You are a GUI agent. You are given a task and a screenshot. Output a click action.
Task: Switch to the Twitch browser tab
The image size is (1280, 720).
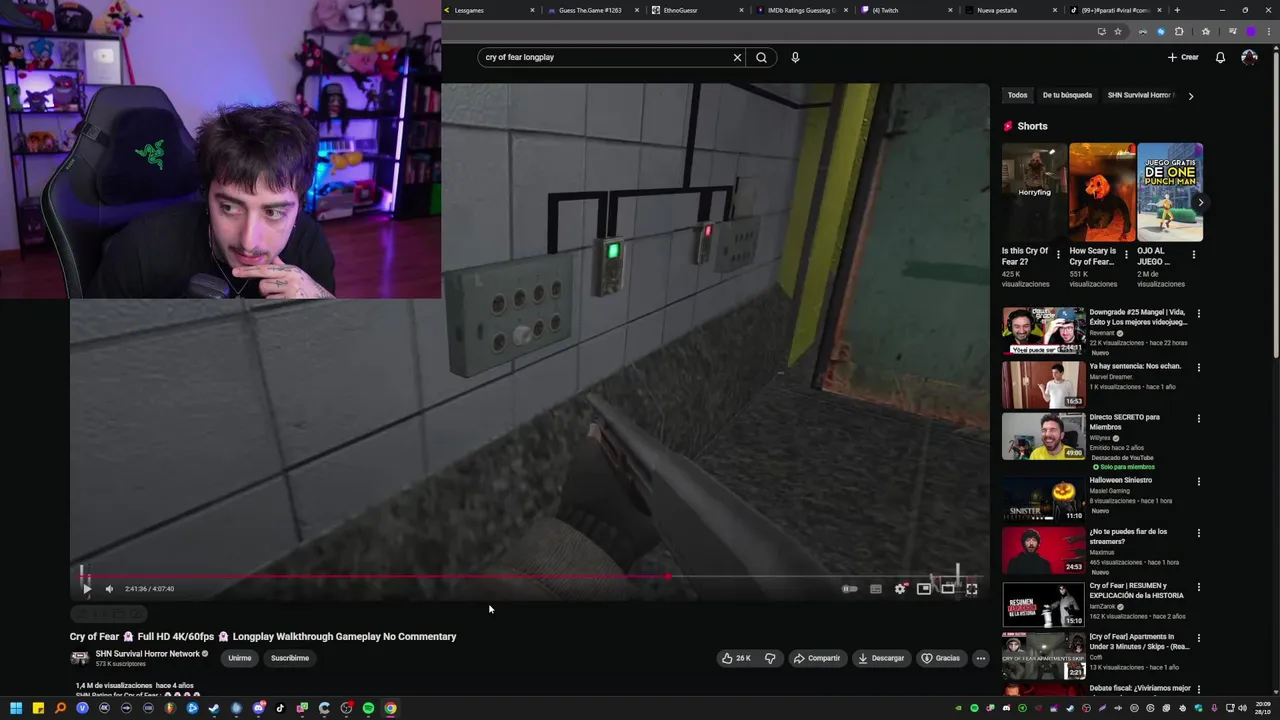(x=908, y=10)
